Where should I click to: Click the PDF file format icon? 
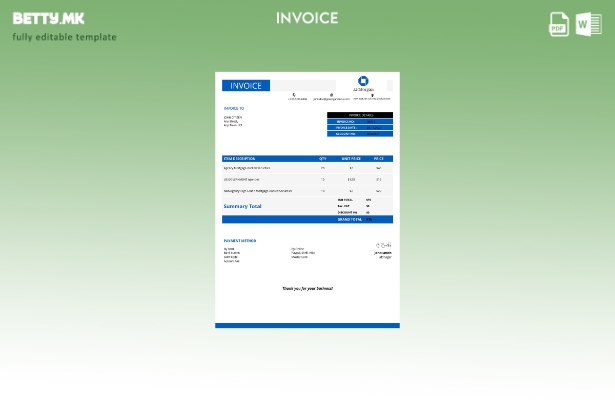click(x=559, y=24)
